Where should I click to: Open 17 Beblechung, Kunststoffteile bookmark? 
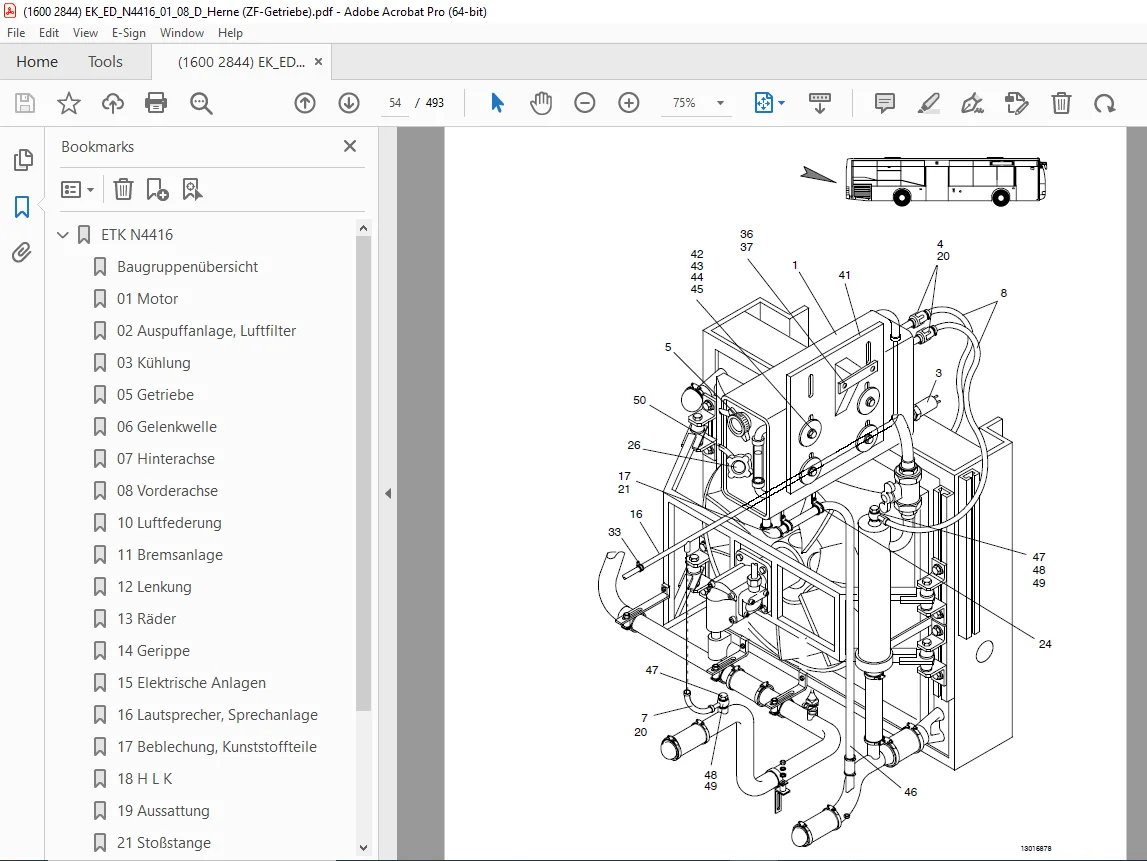tap(217, 747)
